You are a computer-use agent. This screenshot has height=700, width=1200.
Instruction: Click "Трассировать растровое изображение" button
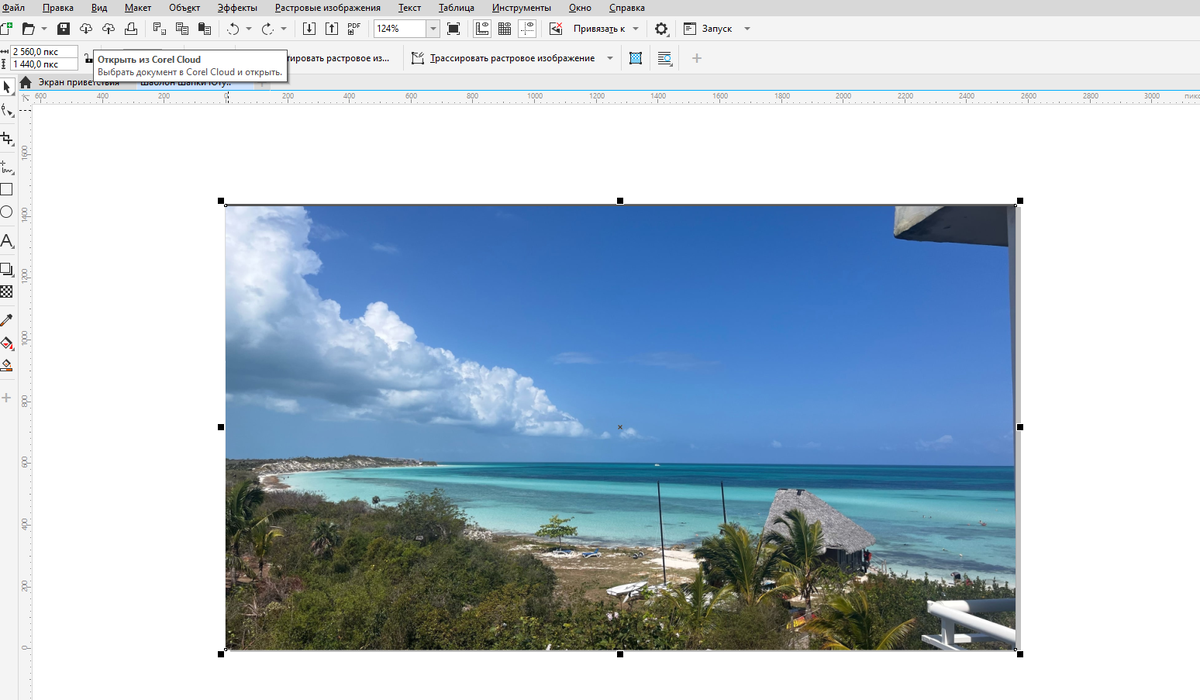pos(504,58)
